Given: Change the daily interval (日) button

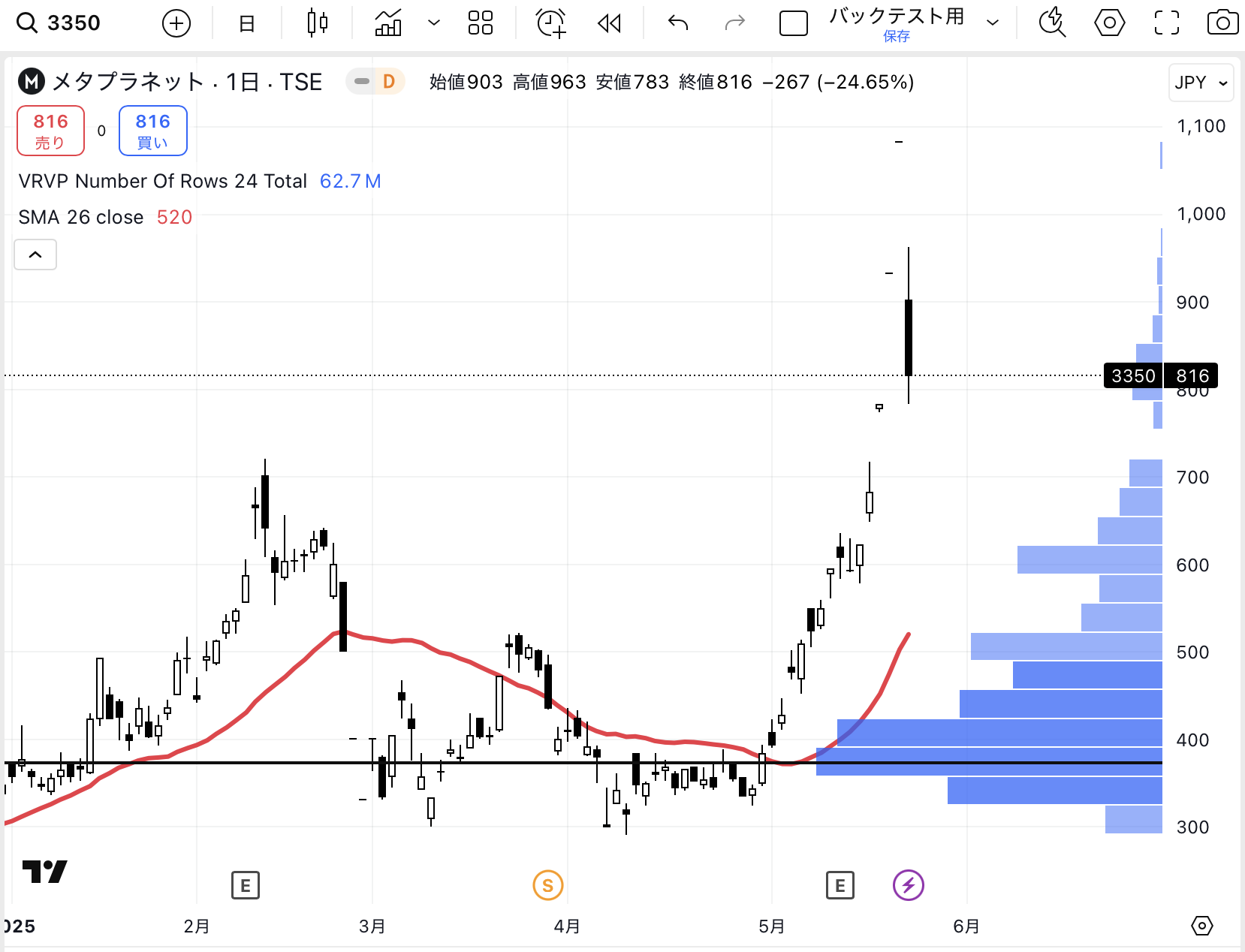Looking at the screenshot, I should click(x=246, y=23).
